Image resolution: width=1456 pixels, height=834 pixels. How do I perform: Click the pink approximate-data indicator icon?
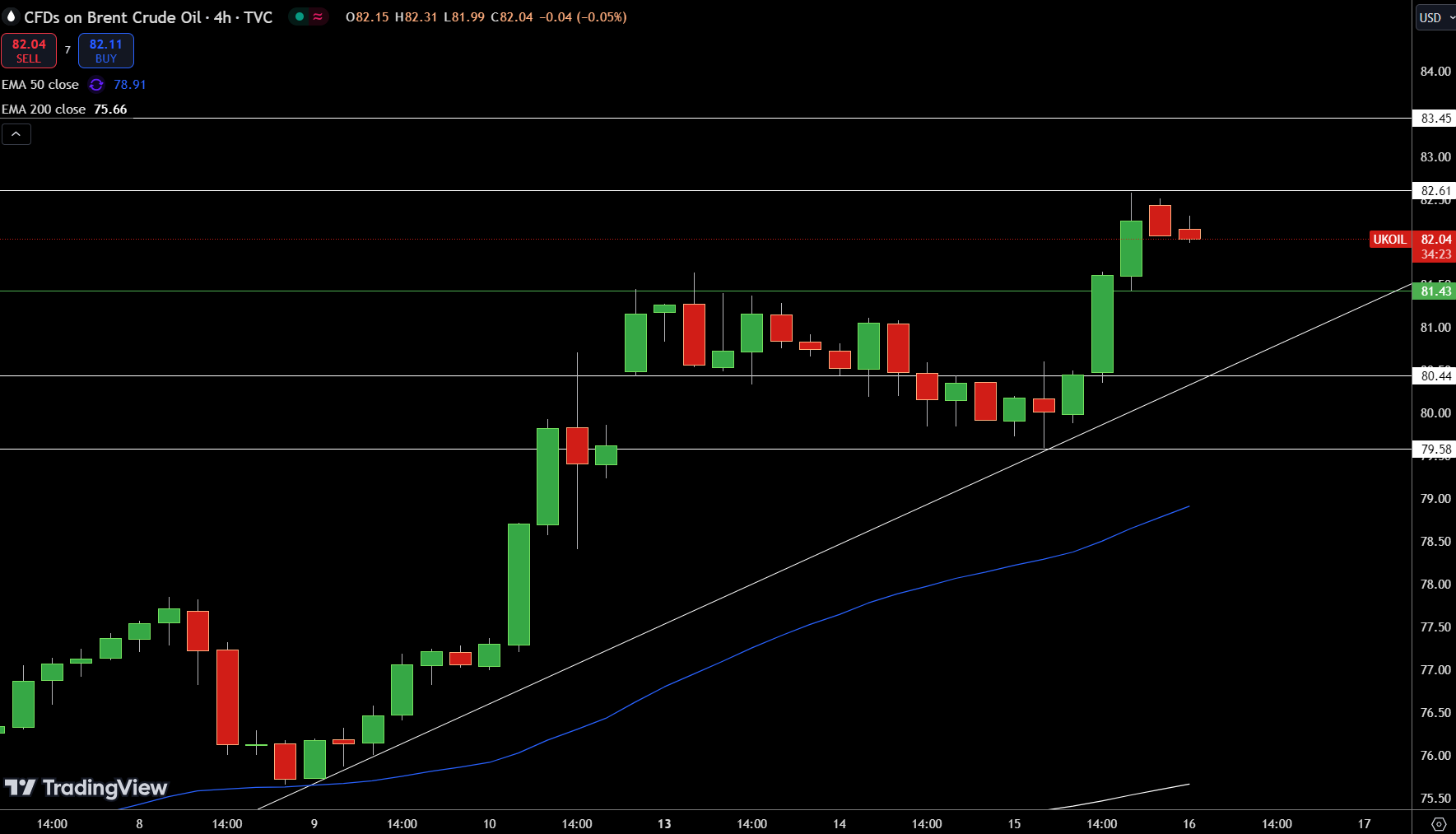[318, 16]
